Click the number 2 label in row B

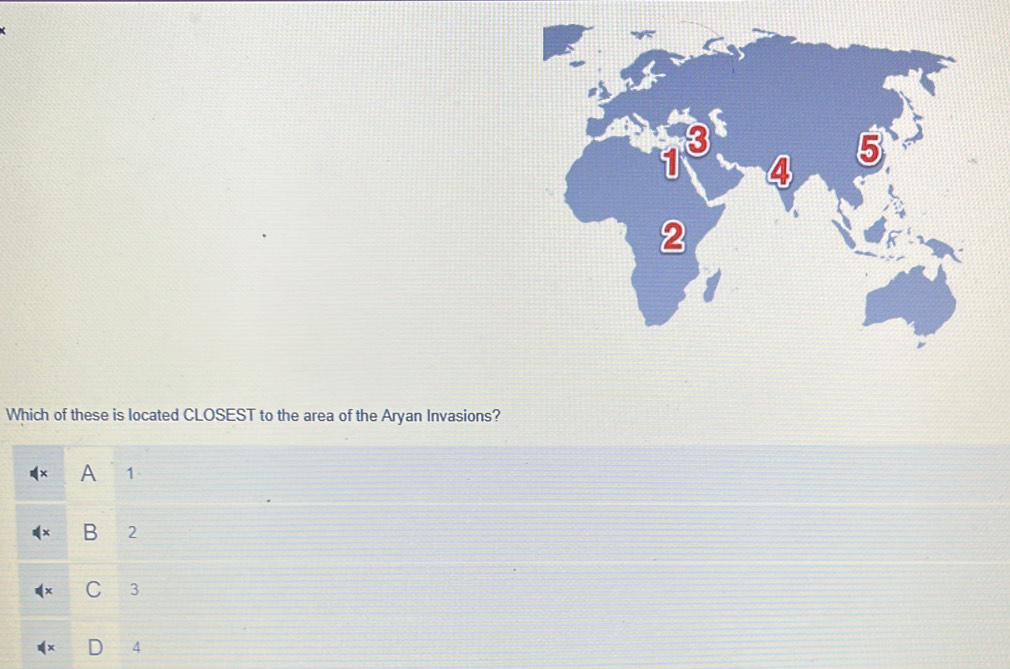(x=131, y=532)
